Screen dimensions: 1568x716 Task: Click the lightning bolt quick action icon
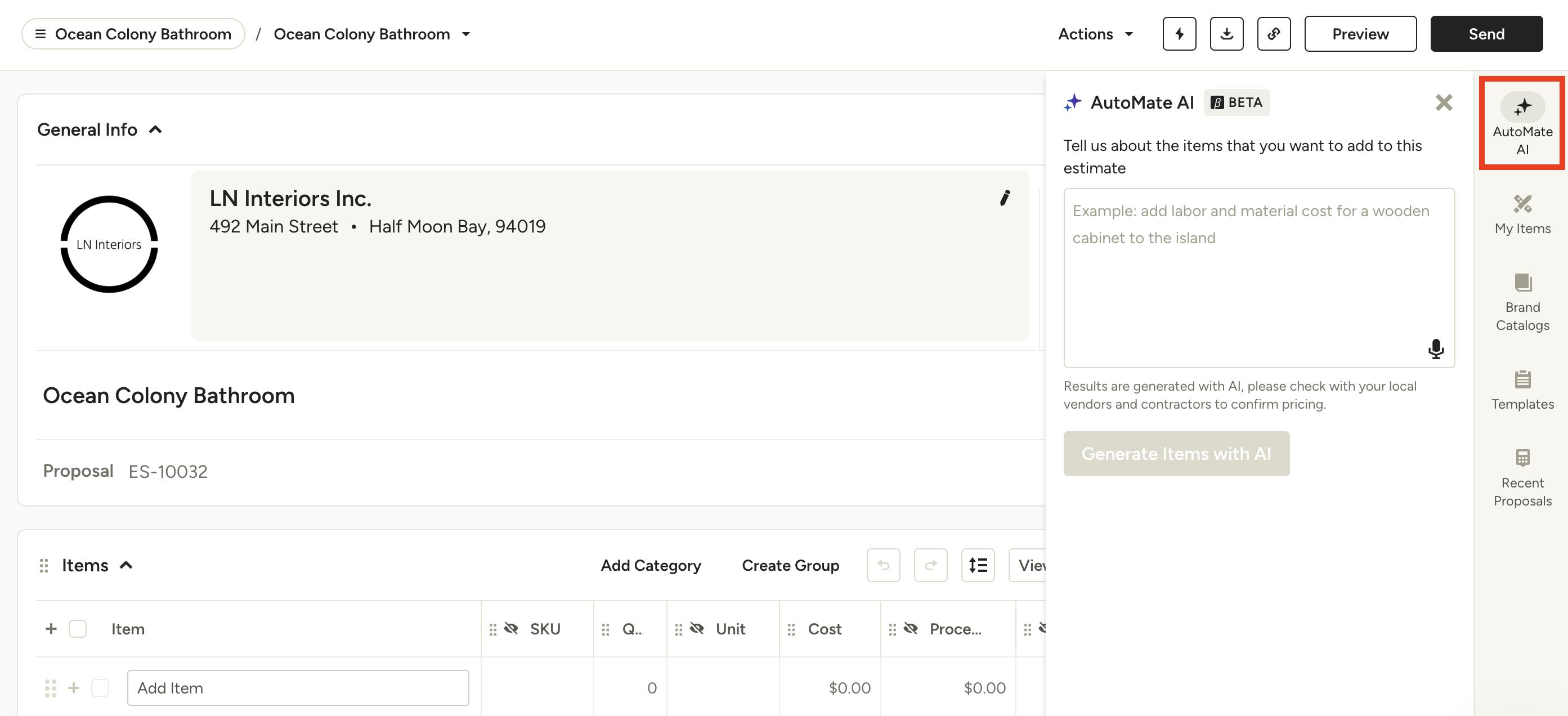click(x=1179, y=34)
